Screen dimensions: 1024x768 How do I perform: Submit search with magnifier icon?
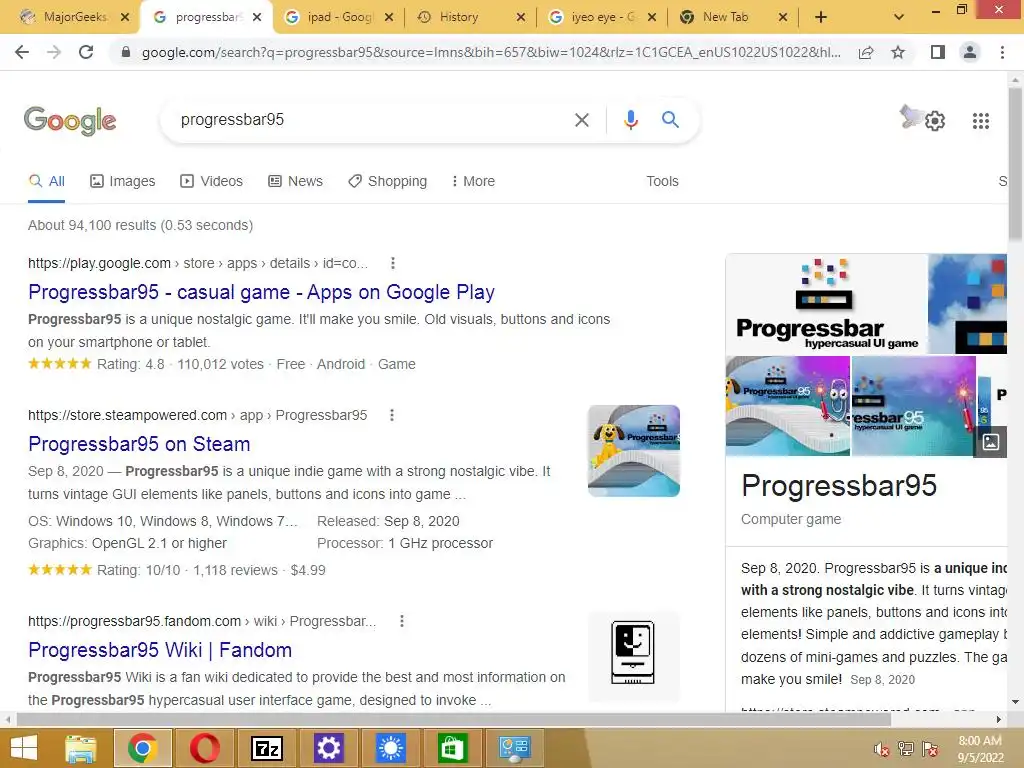670,120
